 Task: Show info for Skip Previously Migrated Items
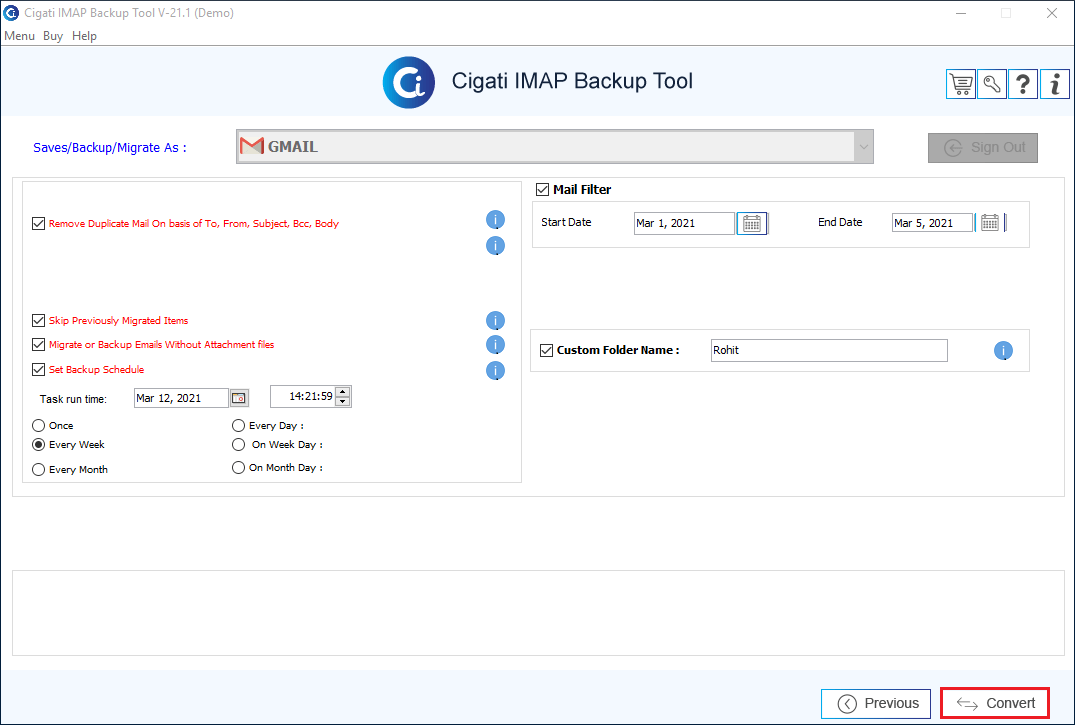[495, 320]
